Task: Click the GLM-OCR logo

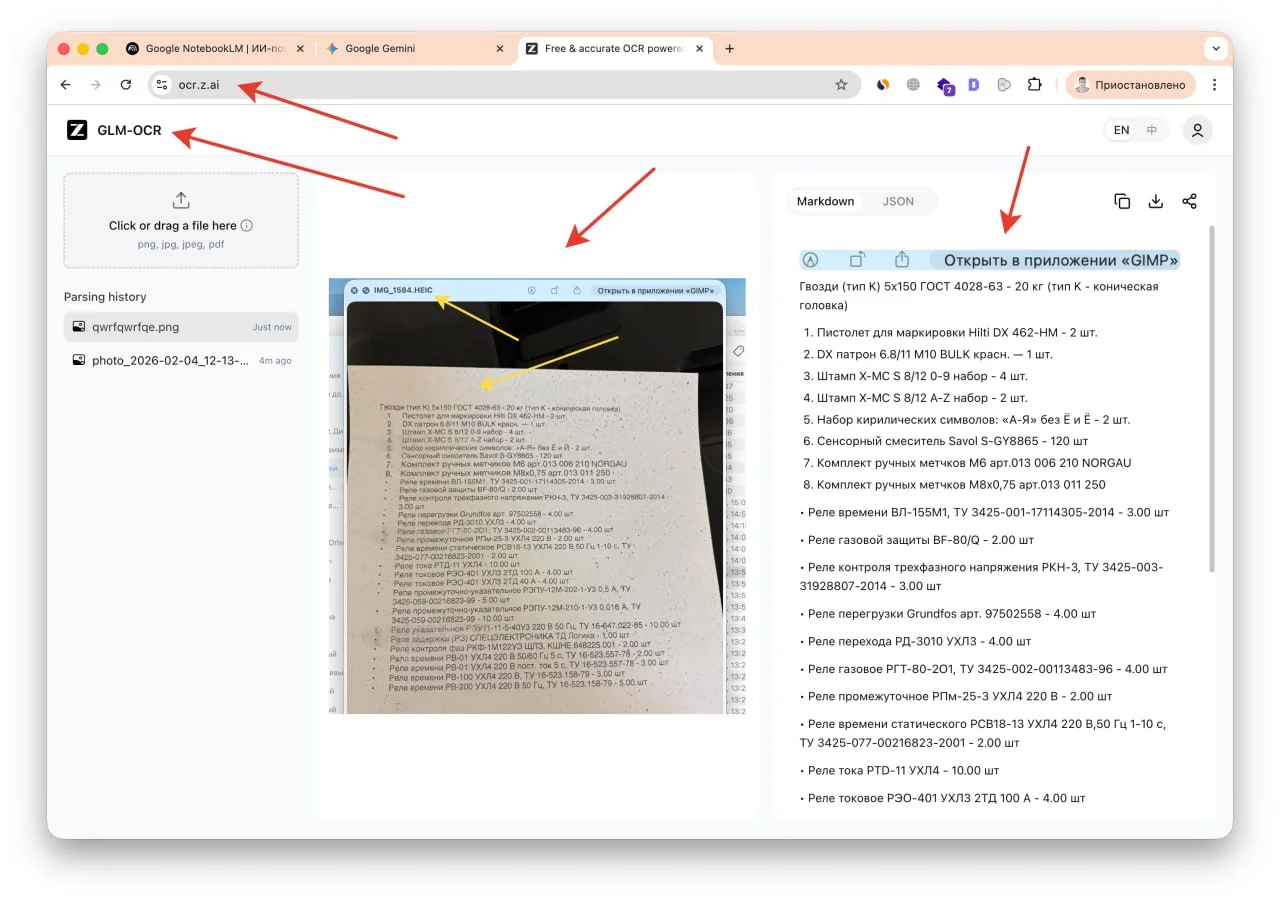Action: pos(77,130)
